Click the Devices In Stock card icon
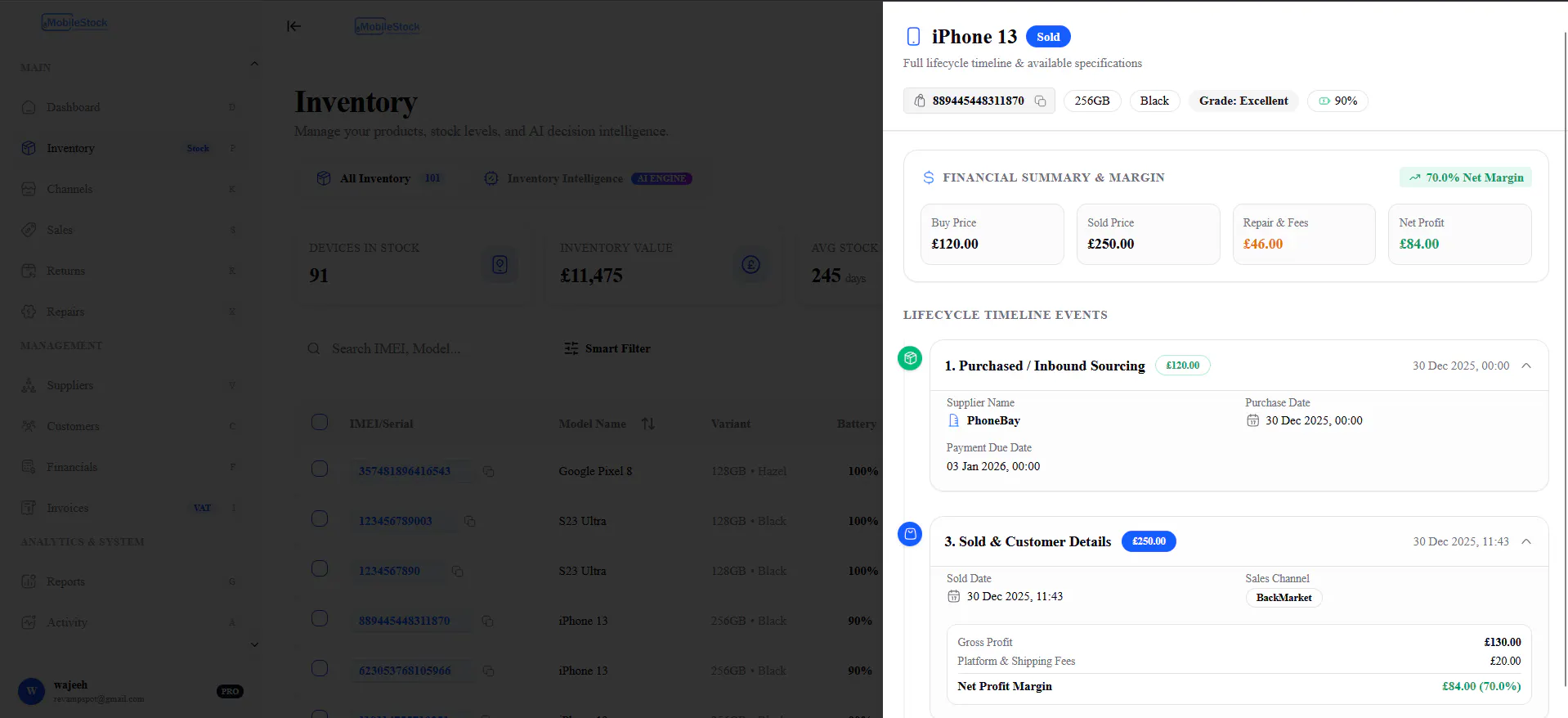Screen dimensions: 1568x718 [500, 264]
